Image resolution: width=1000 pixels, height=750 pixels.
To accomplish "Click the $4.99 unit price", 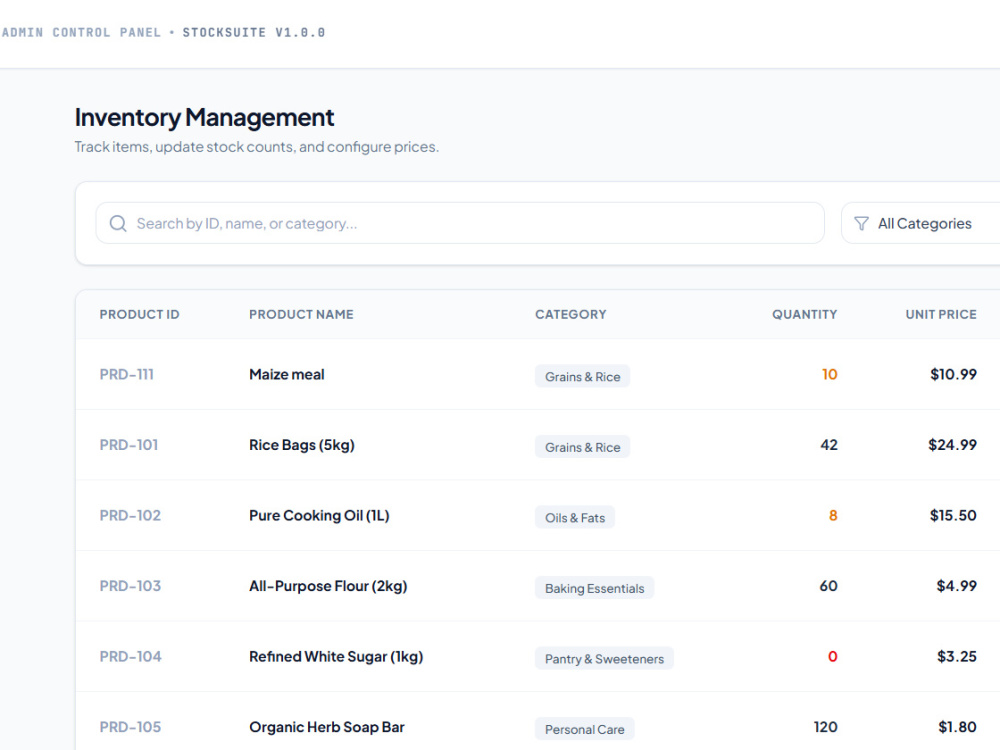I will [x=956, y=586].
